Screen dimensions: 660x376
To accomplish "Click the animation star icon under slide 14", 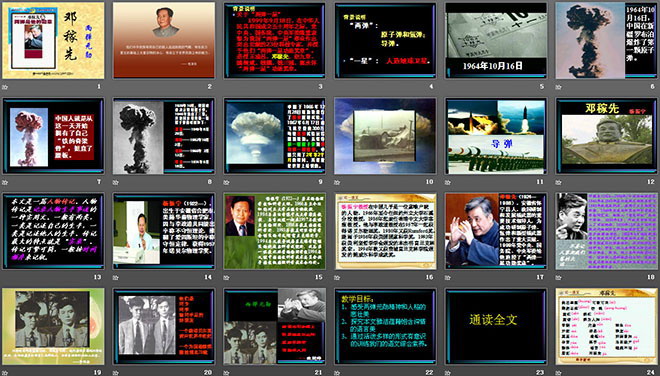I will 116,277.
